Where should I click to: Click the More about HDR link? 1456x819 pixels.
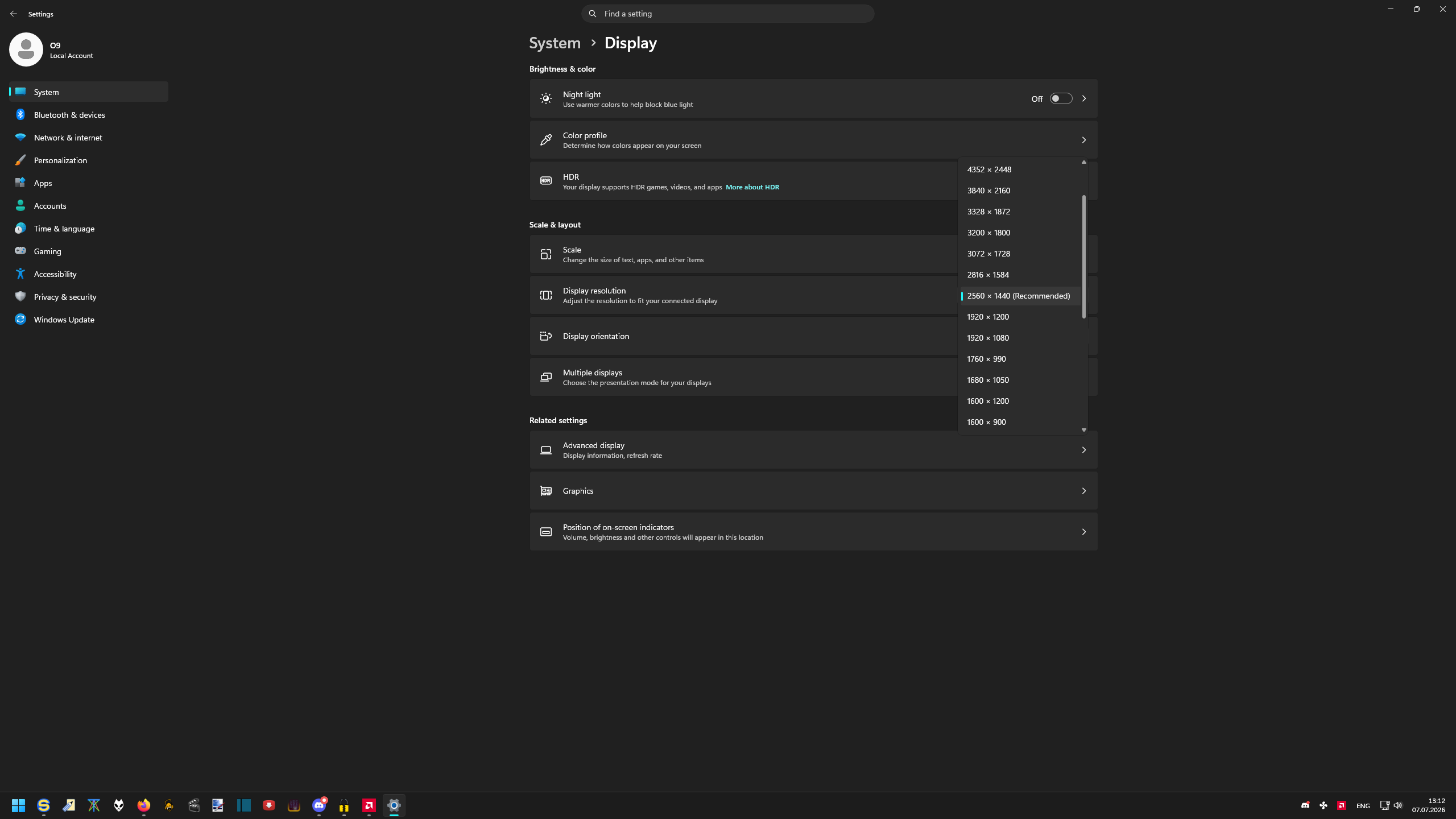[x=752, y=187]
